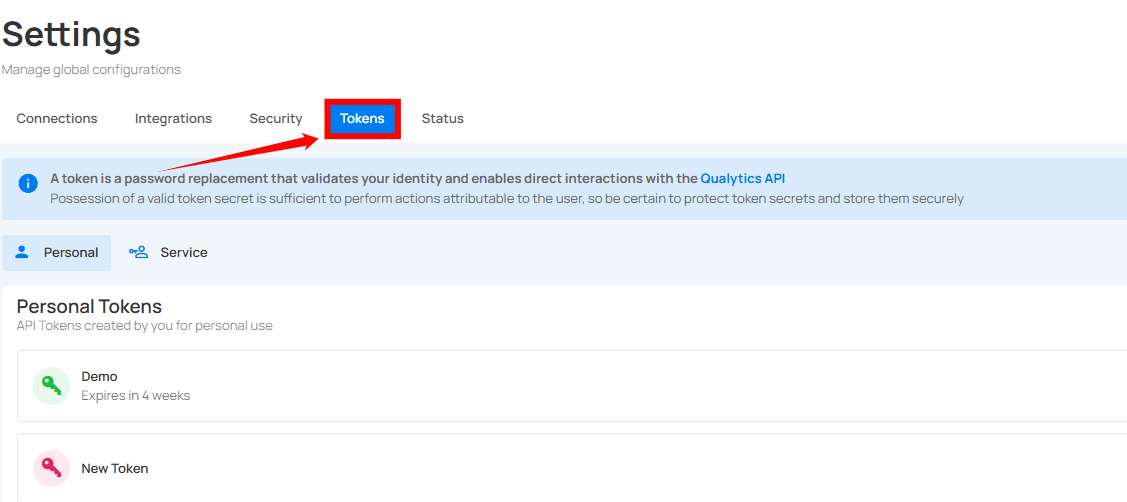Select the Personal tokens label

coord(71,252)
